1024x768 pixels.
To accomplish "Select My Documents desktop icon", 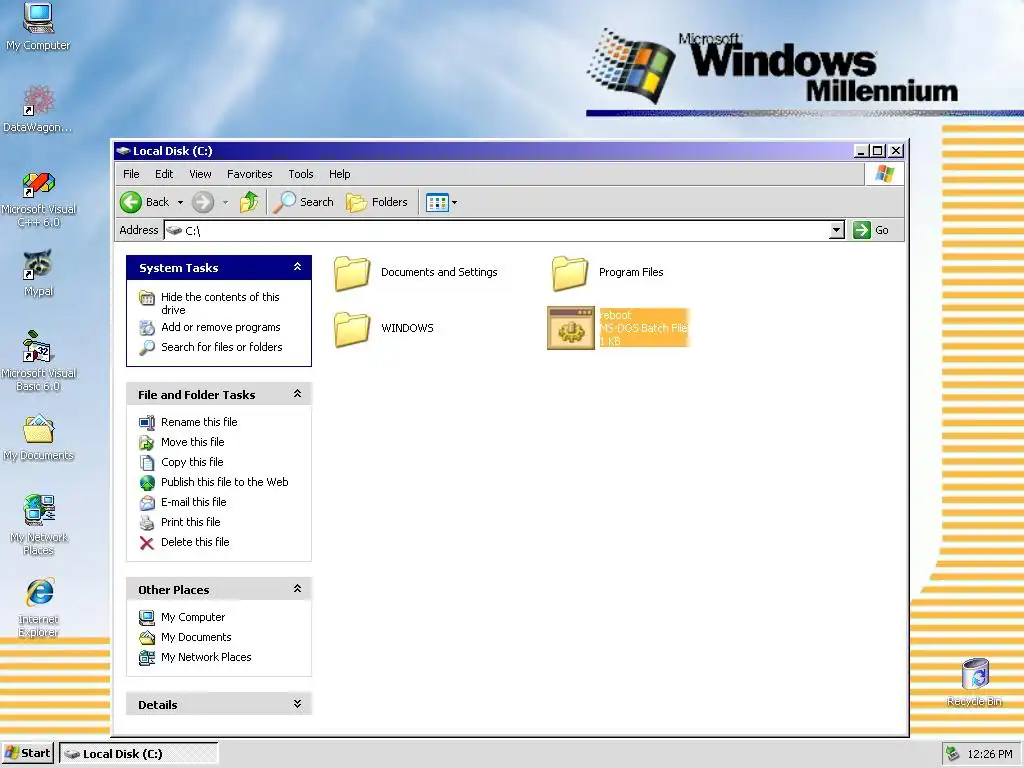I will [x=39, y=438].
